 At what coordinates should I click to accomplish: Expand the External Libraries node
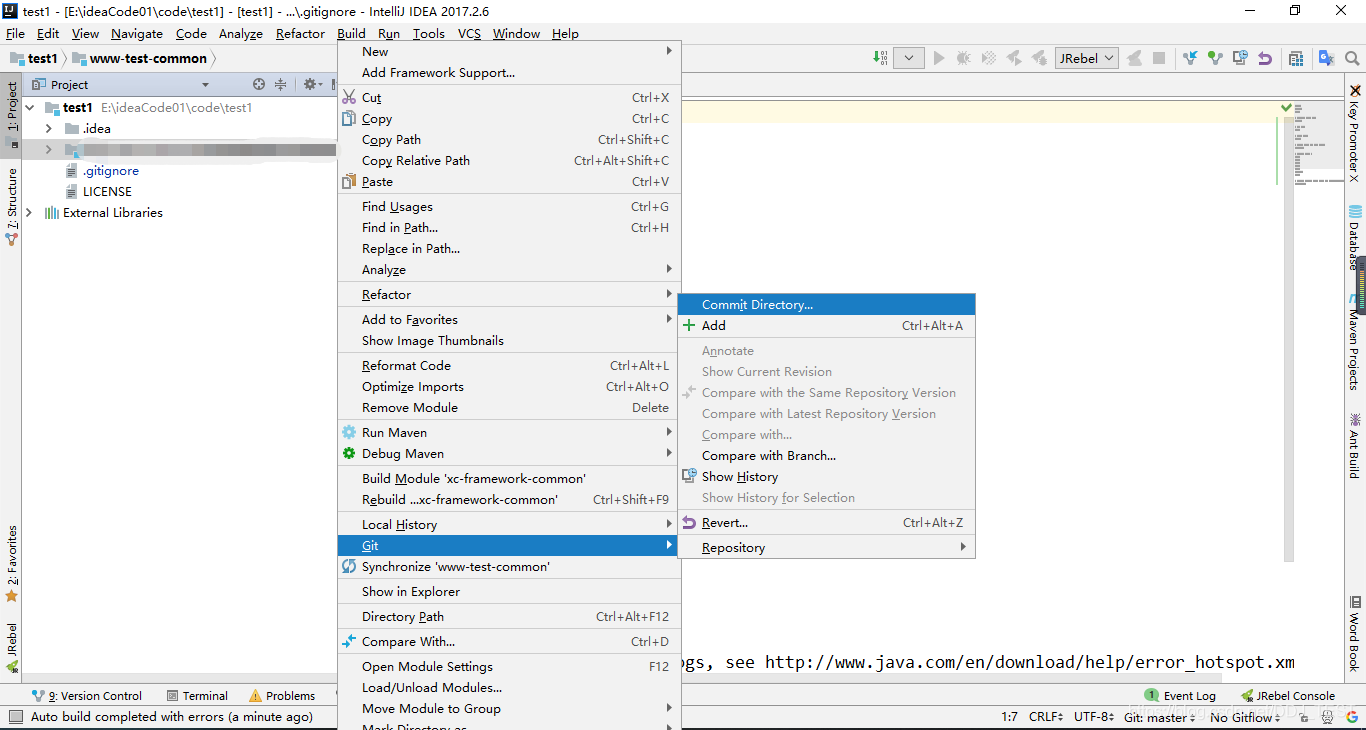click(30, 212)
